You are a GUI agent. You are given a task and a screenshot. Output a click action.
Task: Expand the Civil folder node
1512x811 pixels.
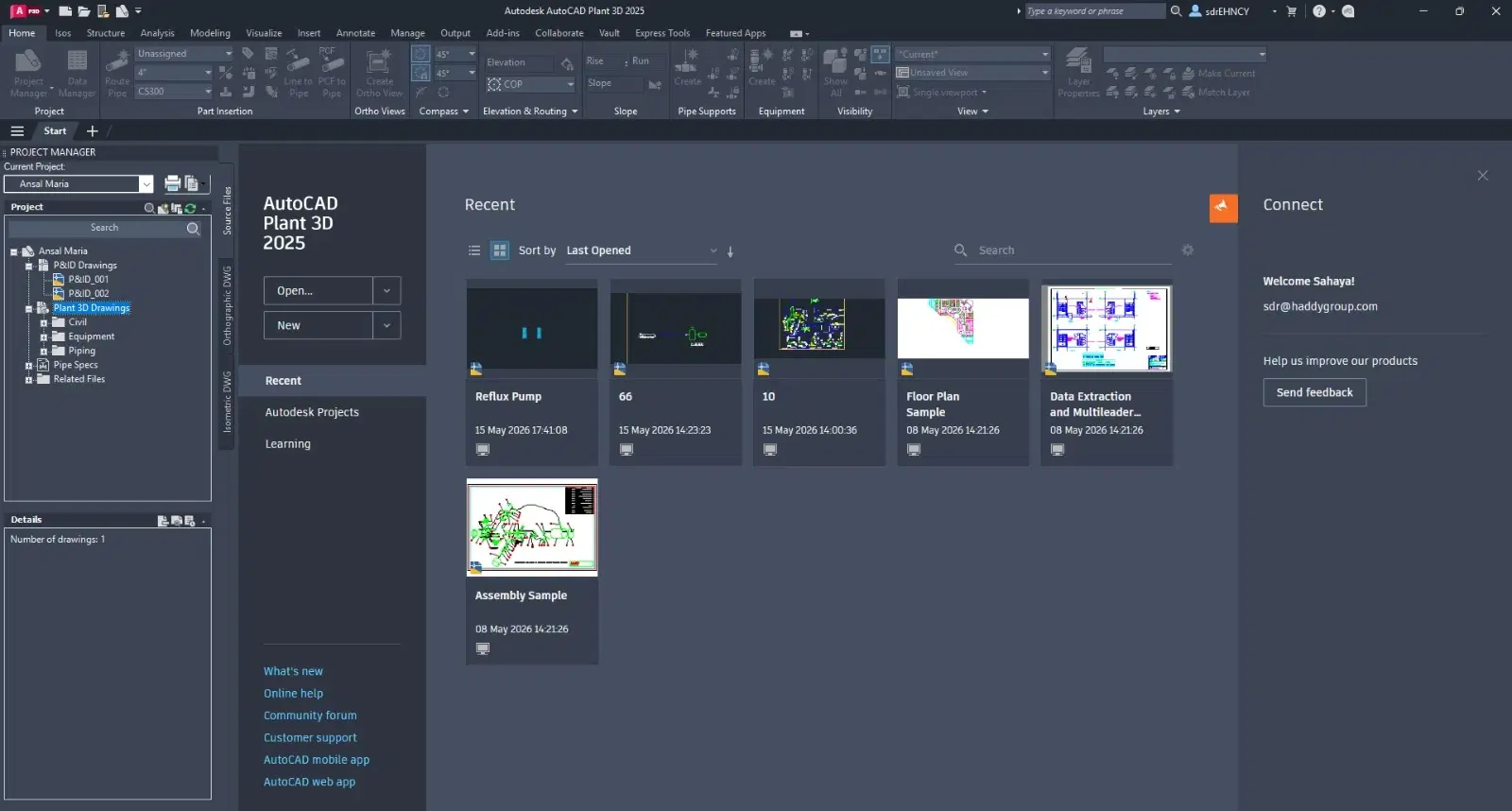43,322
